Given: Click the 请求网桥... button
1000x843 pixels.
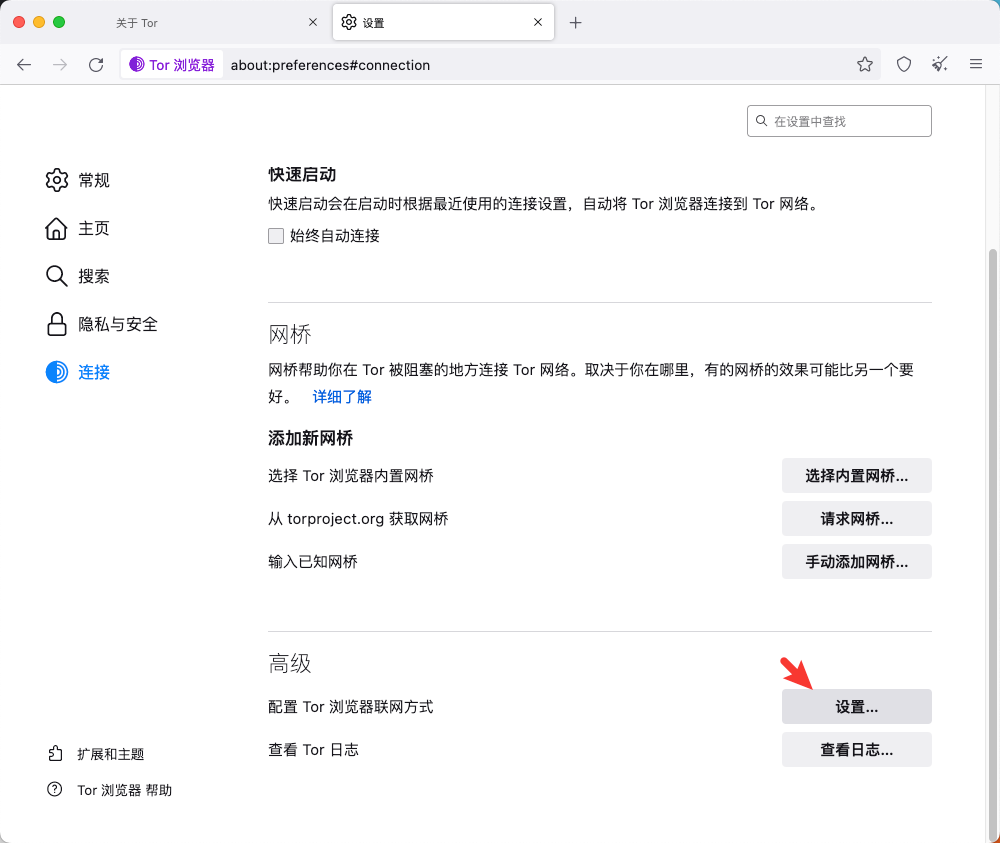Looking at the screenshot, I should (x=857, y=518).
